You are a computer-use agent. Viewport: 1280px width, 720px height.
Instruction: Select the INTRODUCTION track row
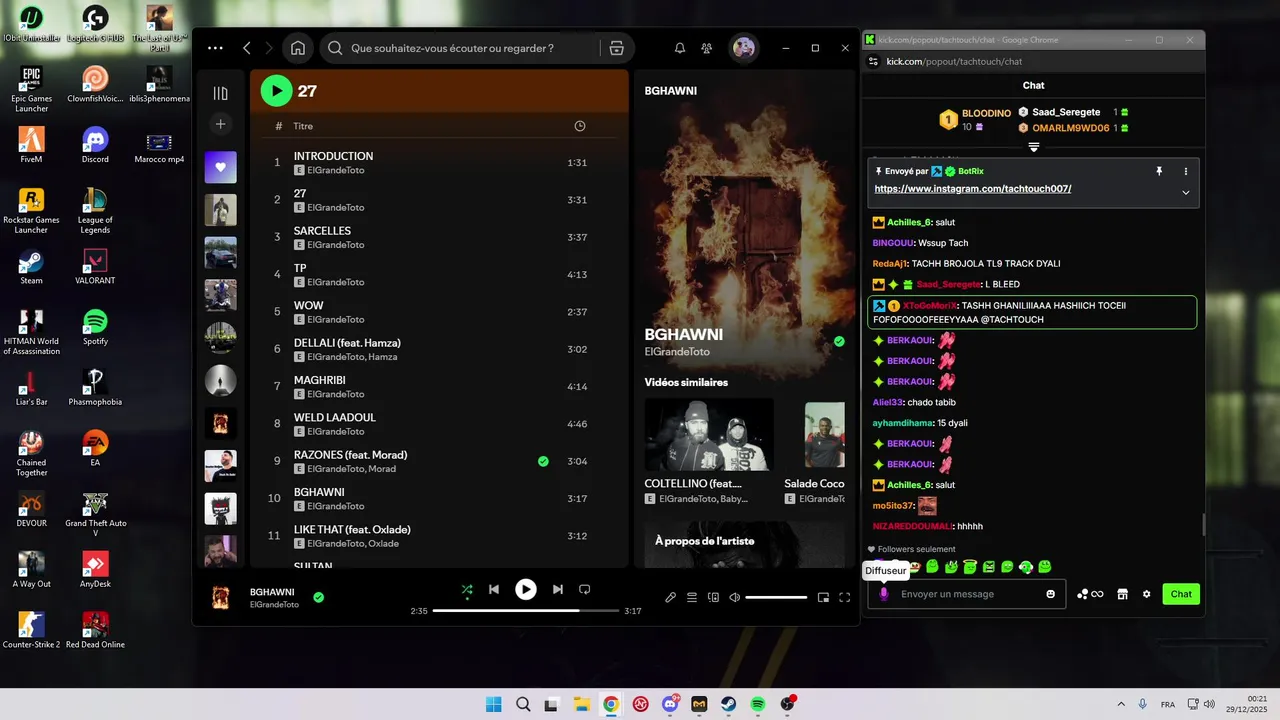pos(439,162)
